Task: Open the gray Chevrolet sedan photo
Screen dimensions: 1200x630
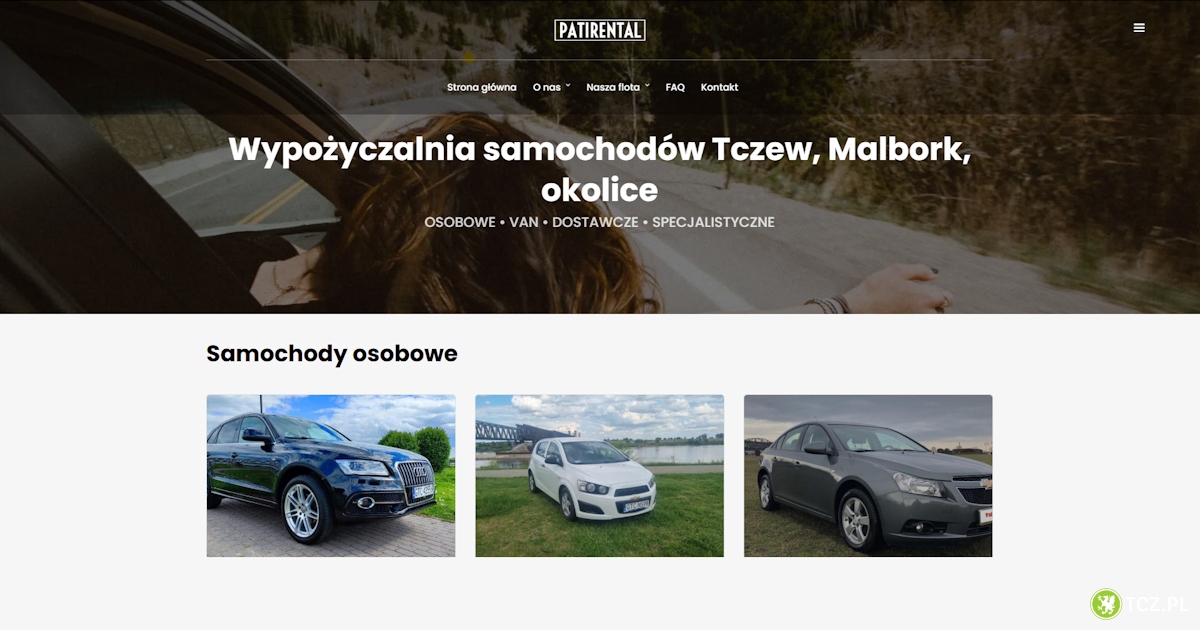Action: click(x=868, y=476)
